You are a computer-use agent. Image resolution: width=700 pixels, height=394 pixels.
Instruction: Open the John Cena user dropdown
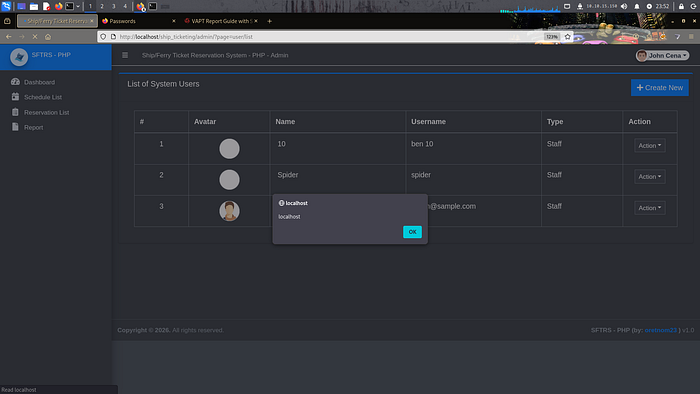coord(662,55)
